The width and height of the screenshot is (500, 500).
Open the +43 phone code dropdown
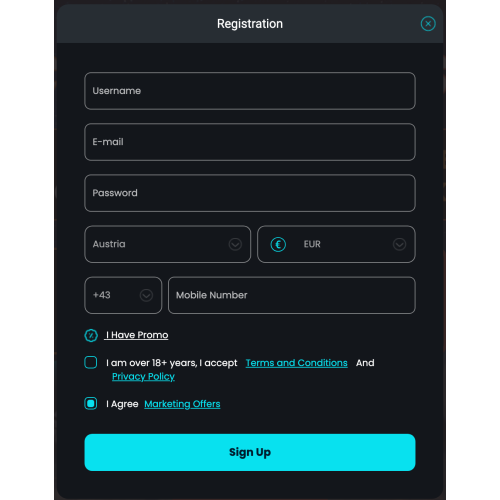coord(123,295)
